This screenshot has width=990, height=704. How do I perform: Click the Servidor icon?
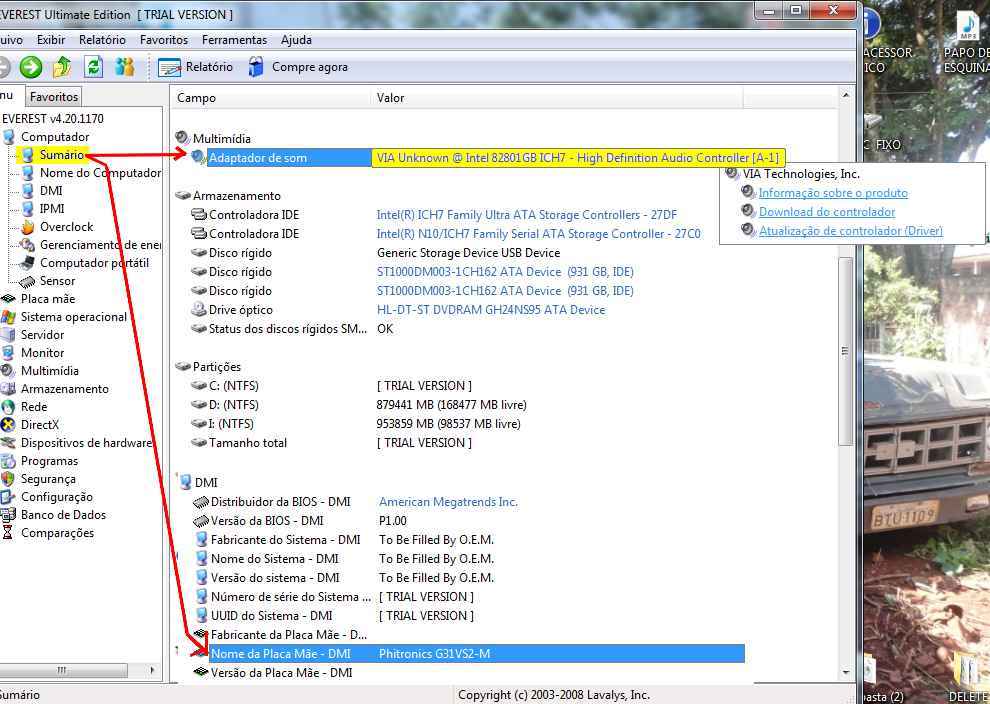pyautogui.click(x=8, y=335)
